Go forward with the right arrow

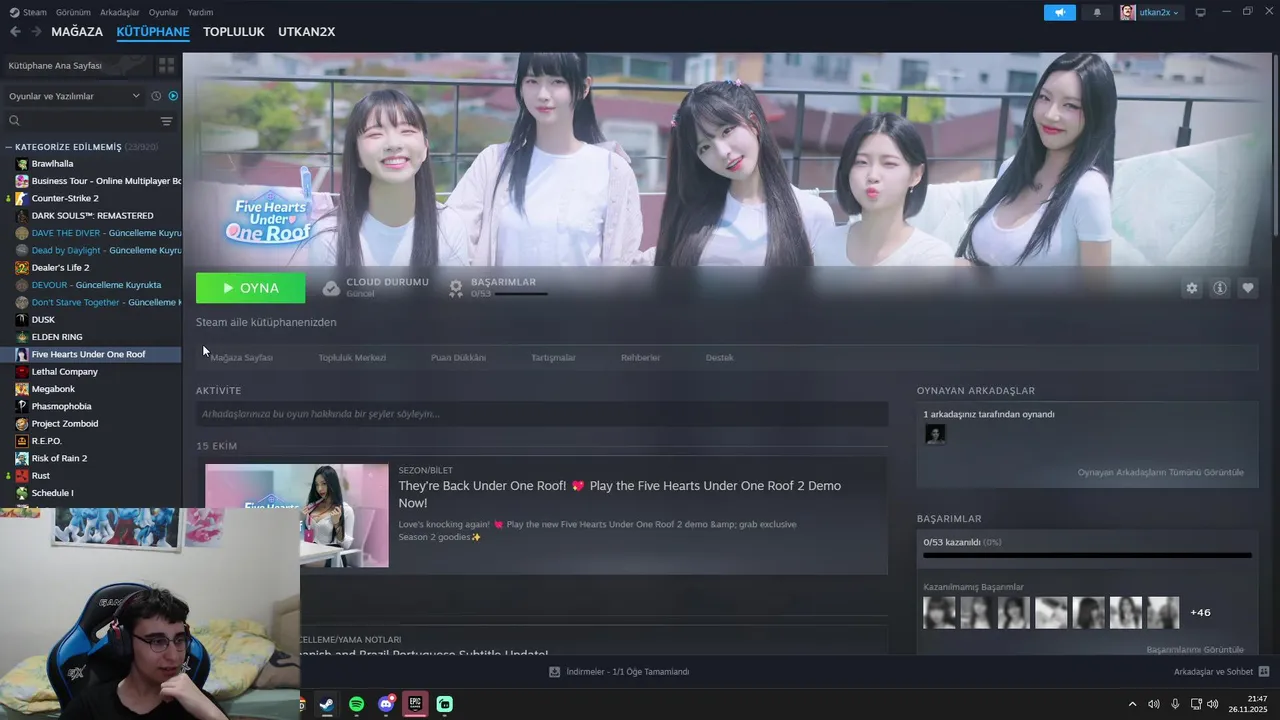[36, 32]
